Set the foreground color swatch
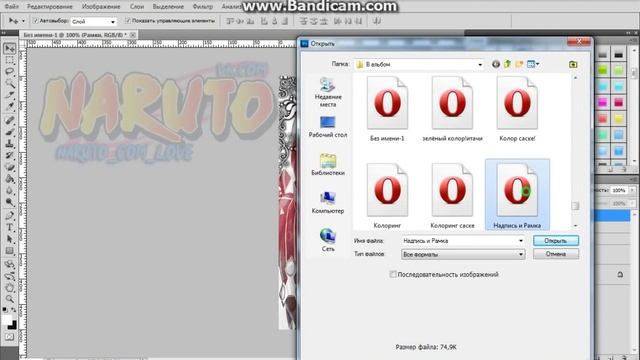The width and height of the screenshot is (640, 360). 7,320
